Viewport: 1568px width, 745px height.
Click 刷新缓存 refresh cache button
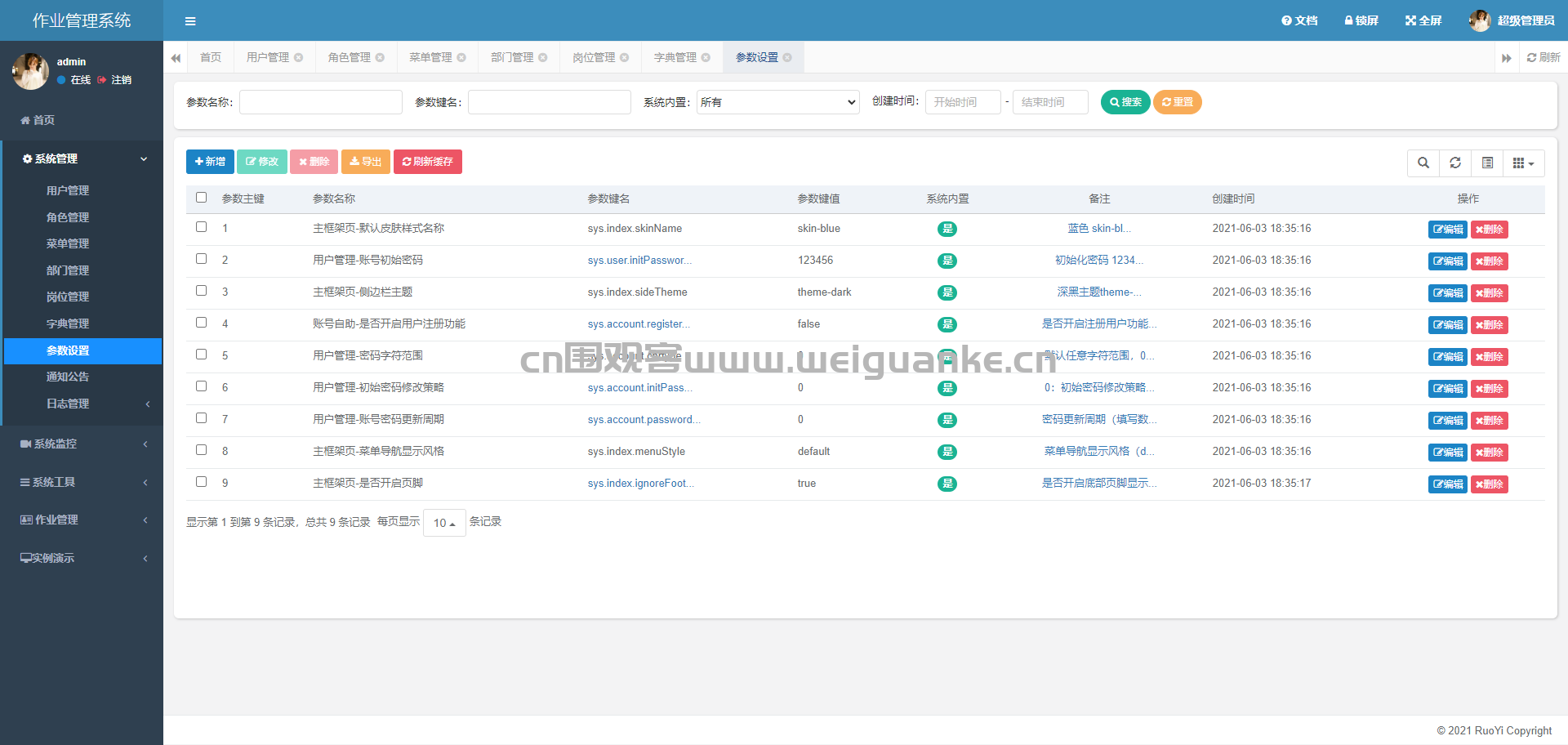(x=428, y=162)
